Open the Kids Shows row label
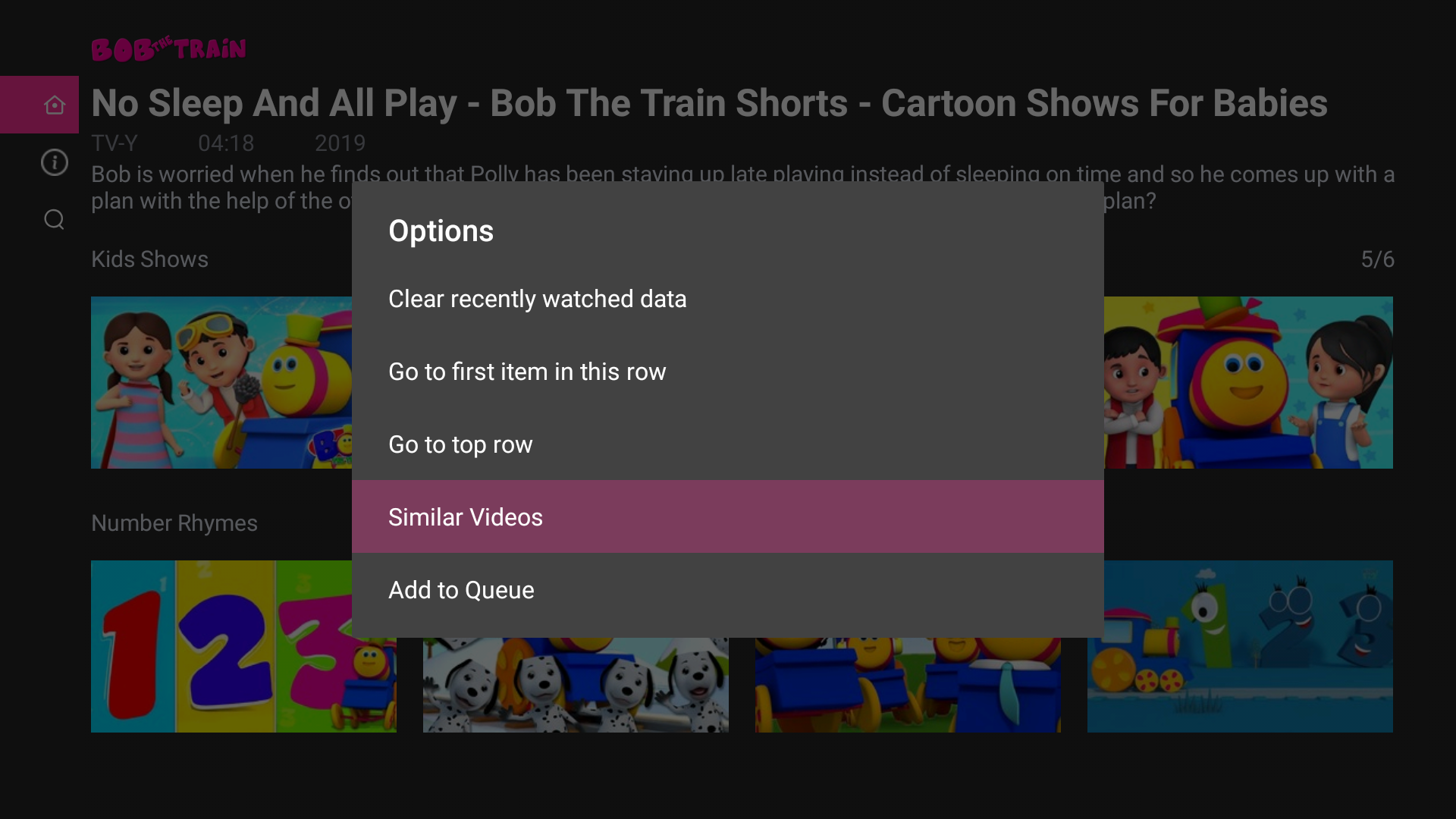1456x819 pixels. [x=149, y=259]
